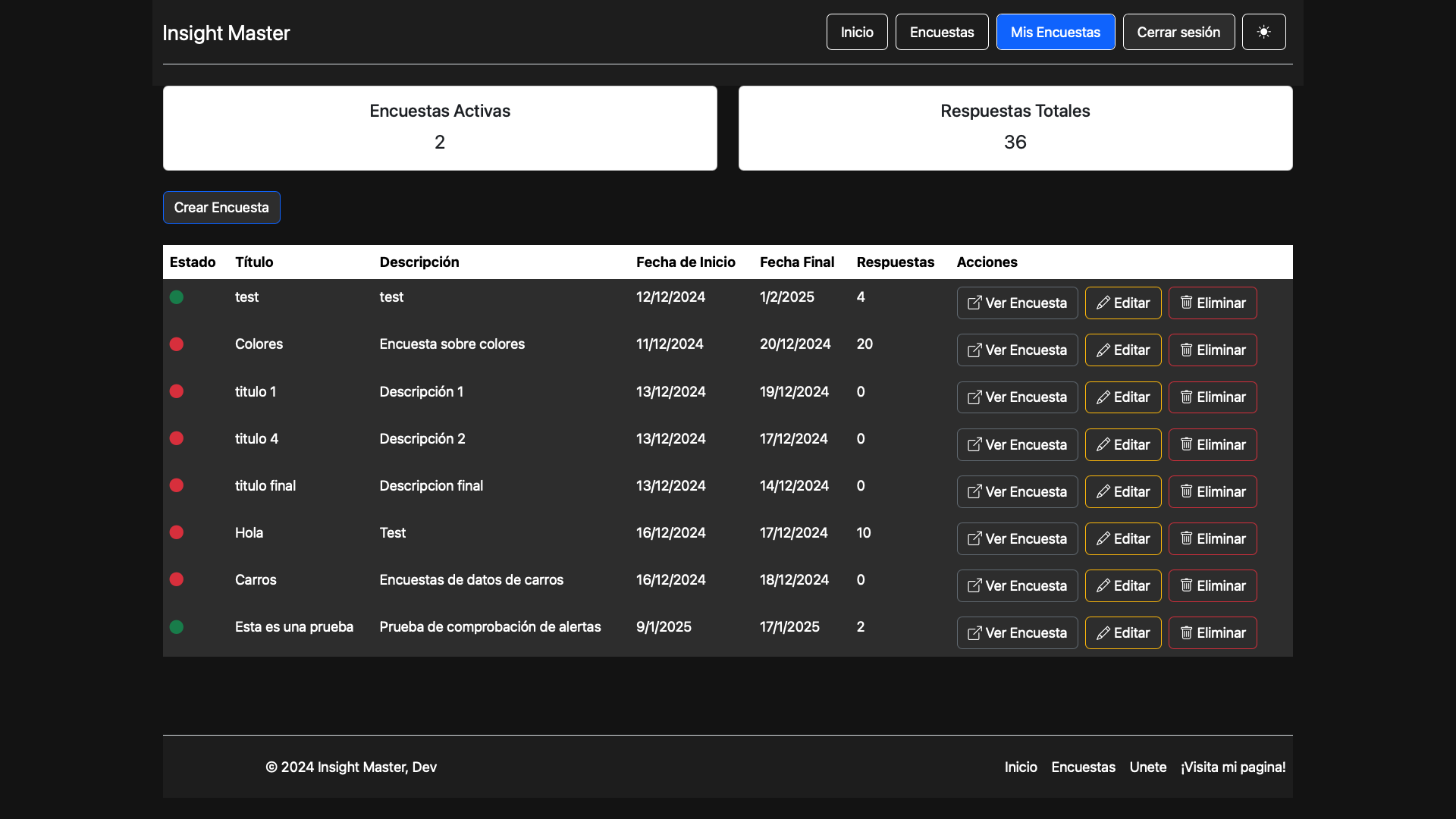Click the description Encuestas de datos de carros
1456x819 pixels.
[x=472, y=579]
